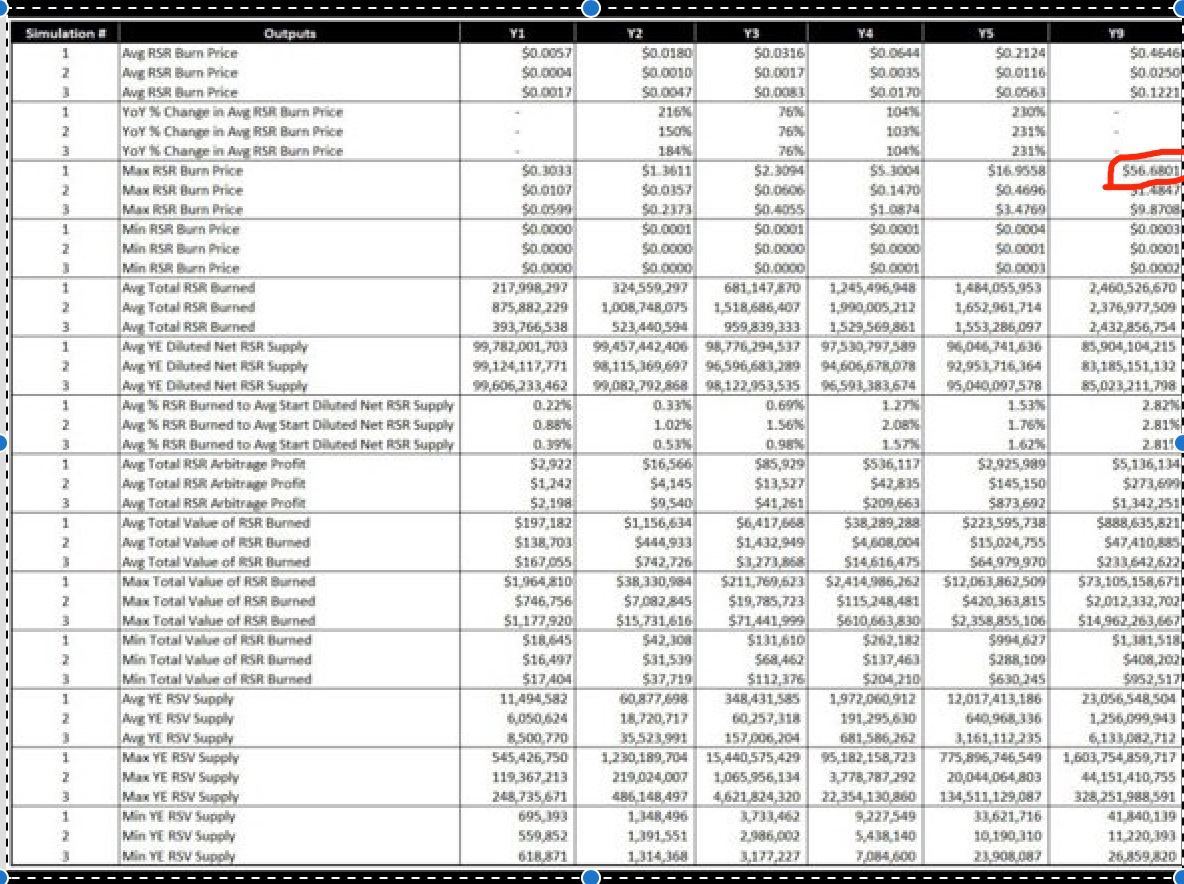Select the left edge crop handle
Viewport: 1184px width, 884px height.
point(2,442)
